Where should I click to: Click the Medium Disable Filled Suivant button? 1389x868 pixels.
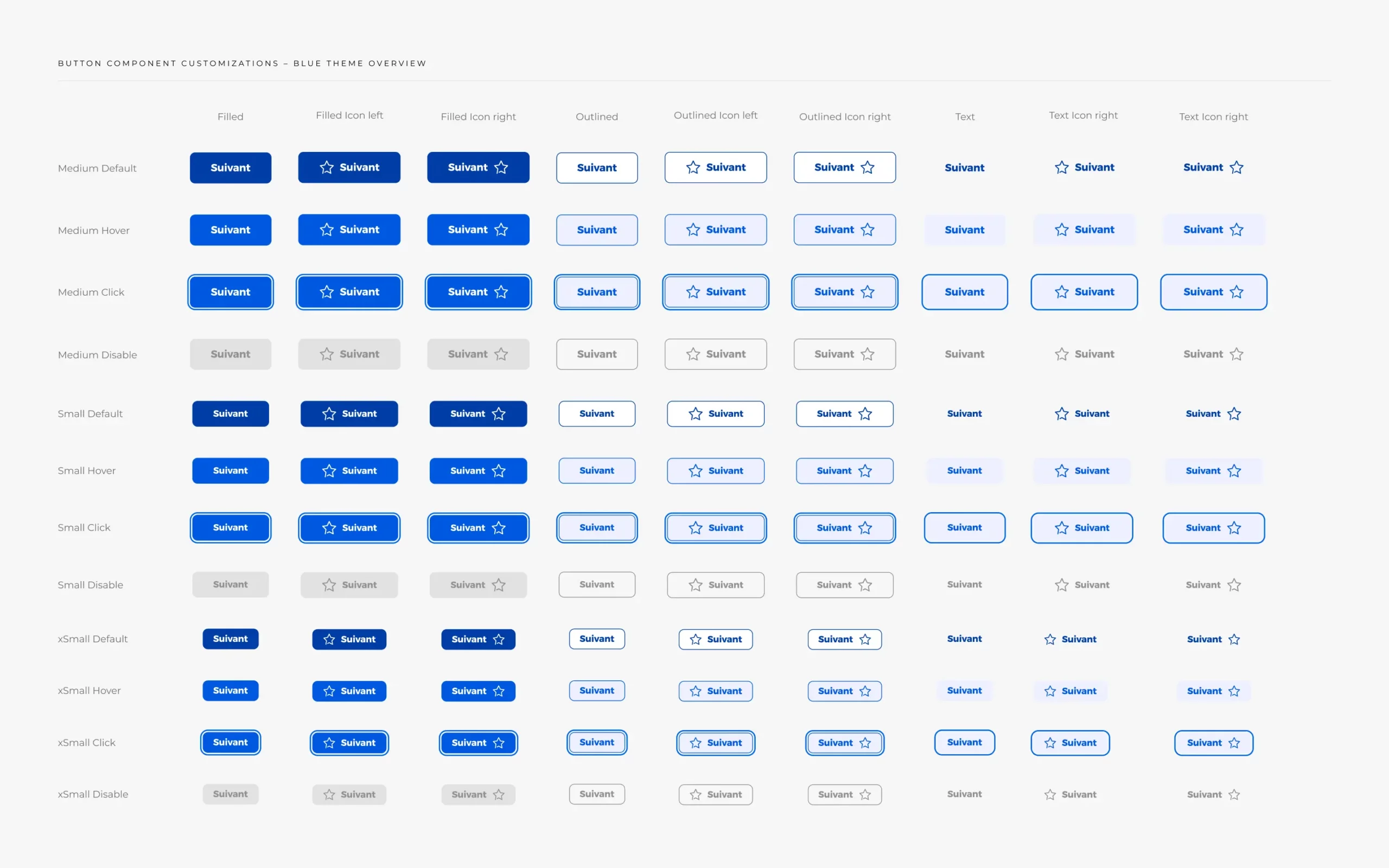[x=231, y=354]
